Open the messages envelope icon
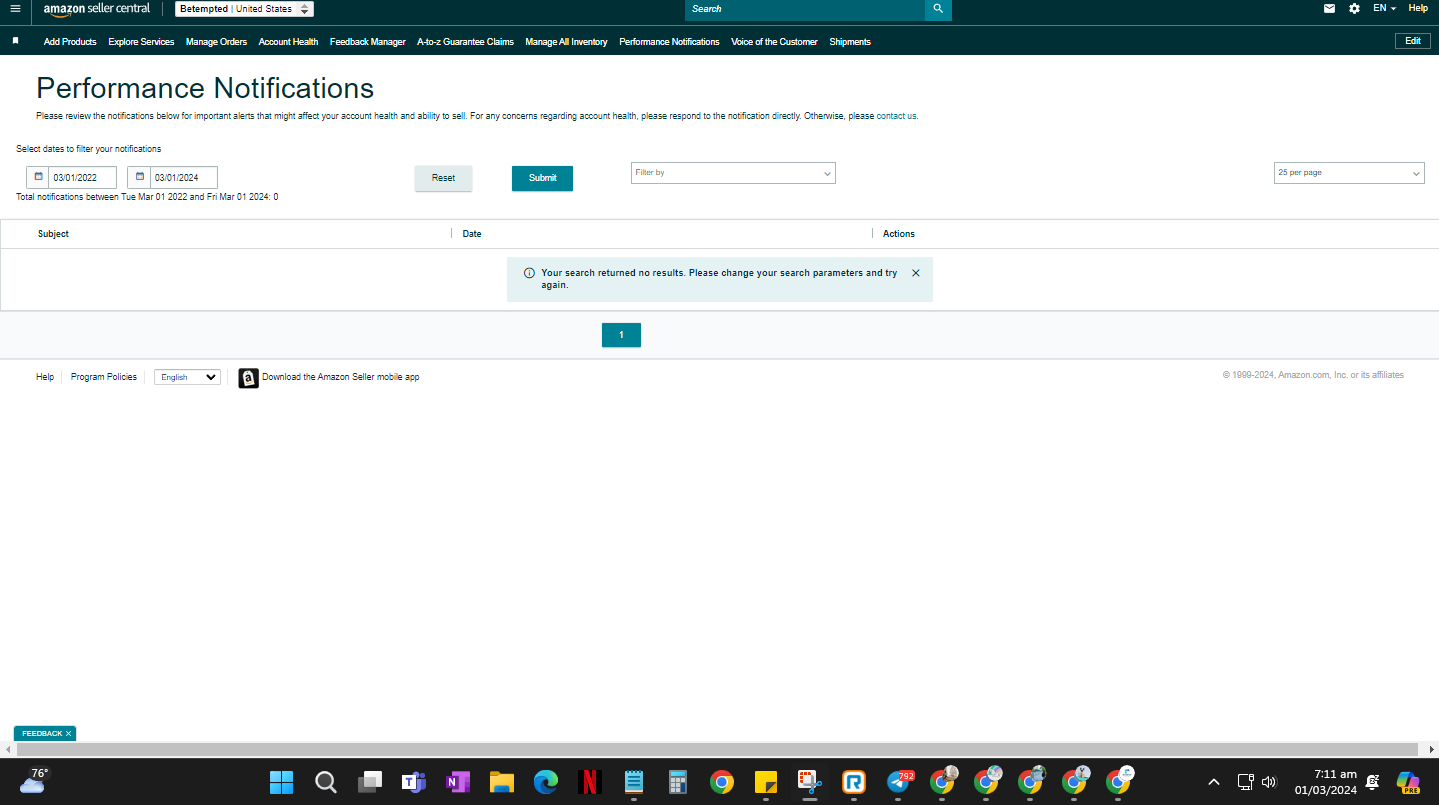Viewport: 1439px width, 805px height. [x=1329, y=8]
